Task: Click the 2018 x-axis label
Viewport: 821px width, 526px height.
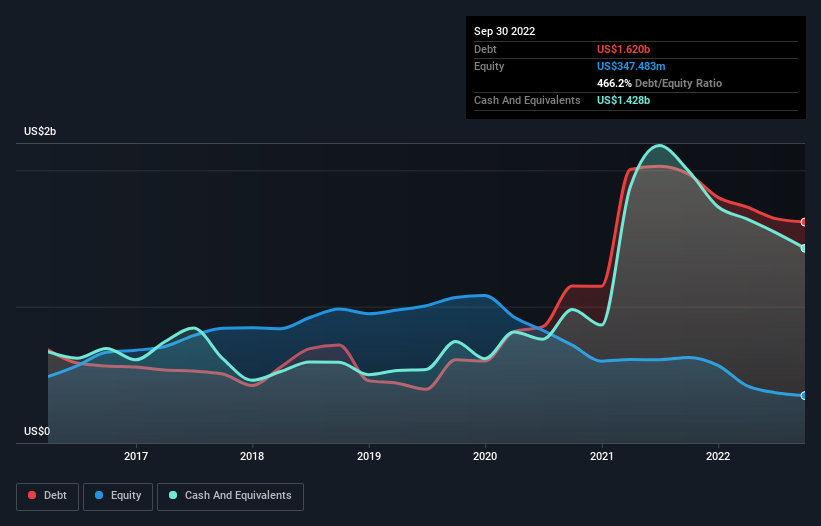Action: (x=252, y=456)
